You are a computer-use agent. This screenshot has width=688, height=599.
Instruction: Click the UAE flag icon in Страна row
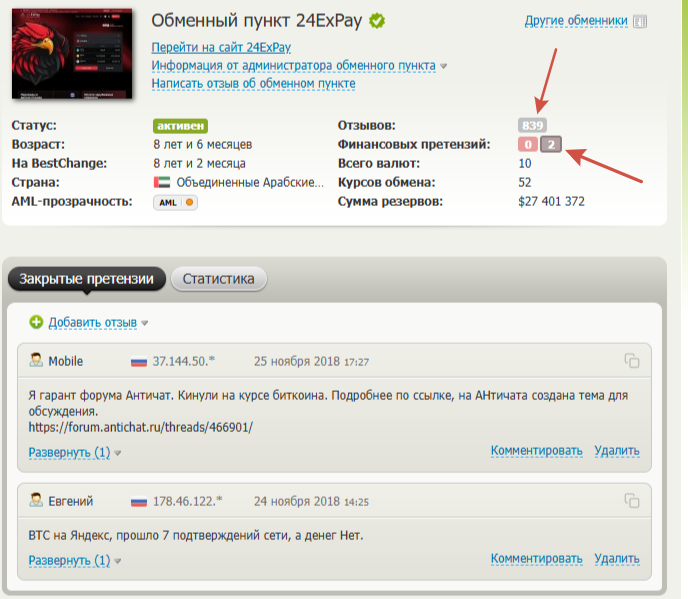click(x=162, y=182)
